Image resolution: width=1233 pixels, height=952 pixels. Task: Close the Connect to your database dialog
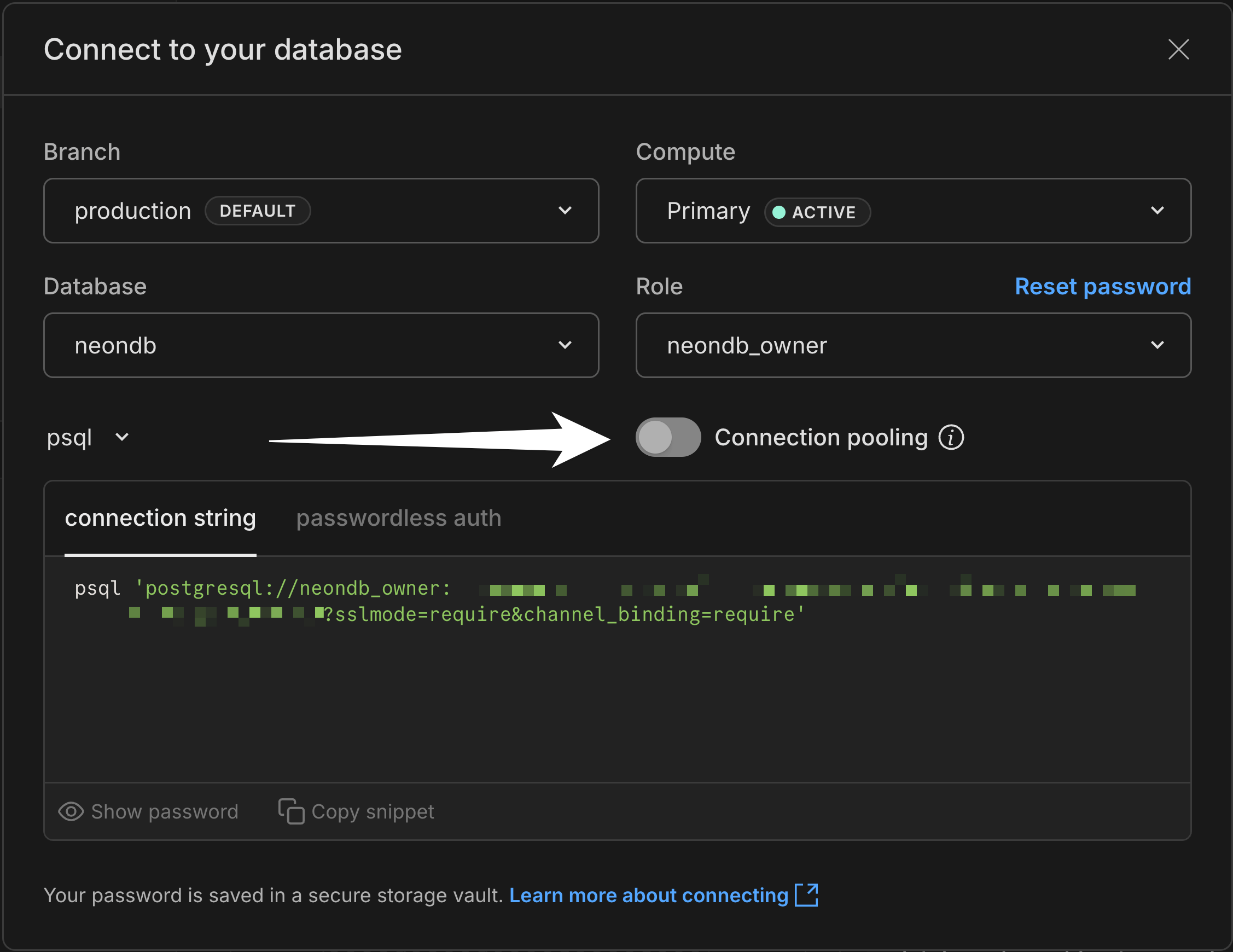(x=1178, y=49)
